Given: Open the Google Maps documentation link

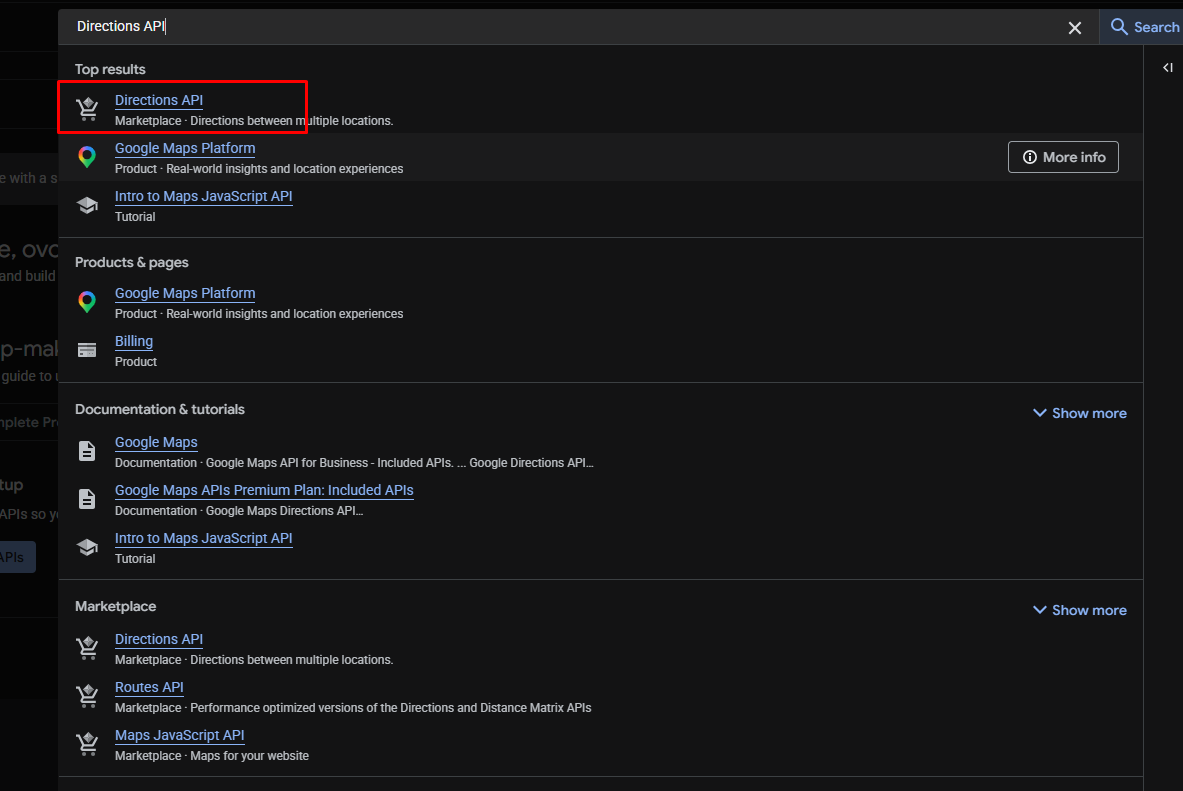Looking at the screenshot, I should tap(156, 442).
